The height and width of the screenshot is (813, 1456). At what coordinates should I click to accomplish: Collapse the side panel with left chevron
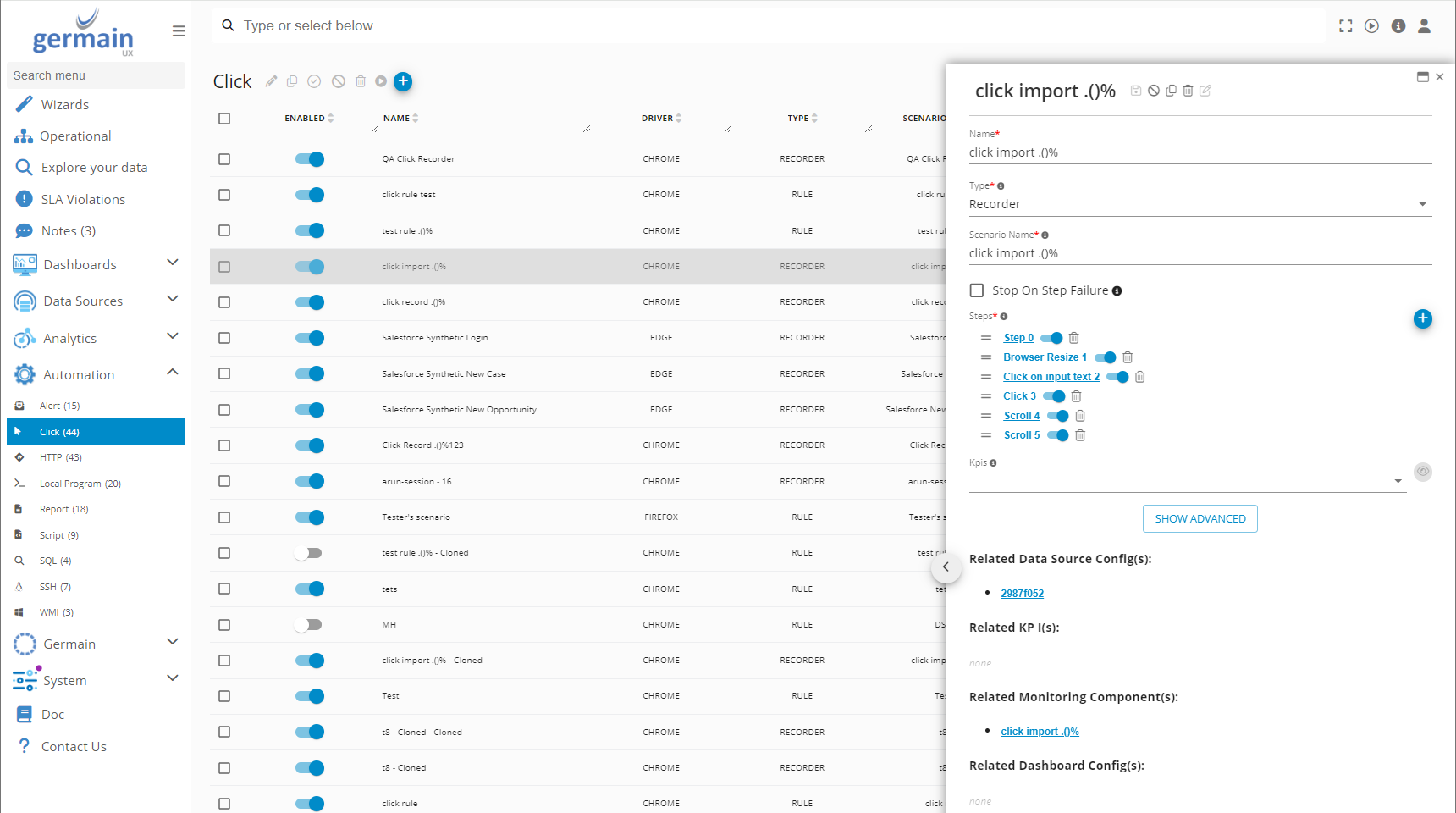tap(946, 567)
